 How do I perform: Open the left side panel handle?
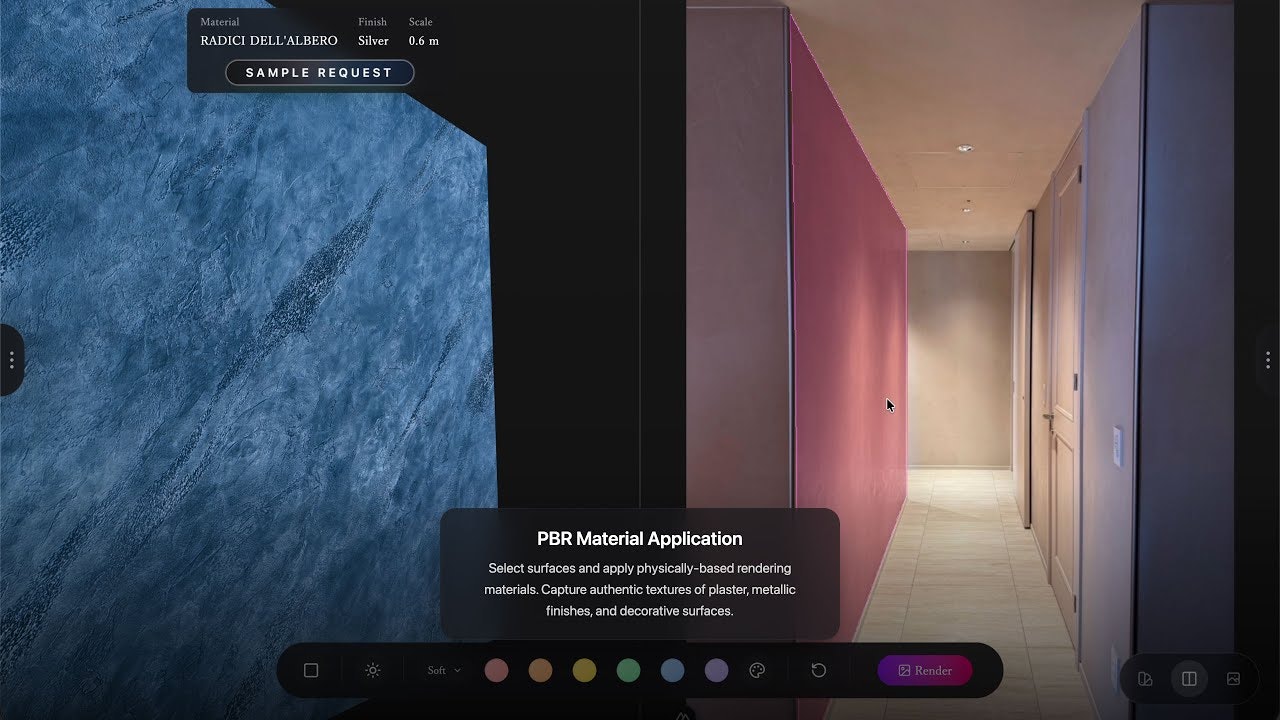12,360
